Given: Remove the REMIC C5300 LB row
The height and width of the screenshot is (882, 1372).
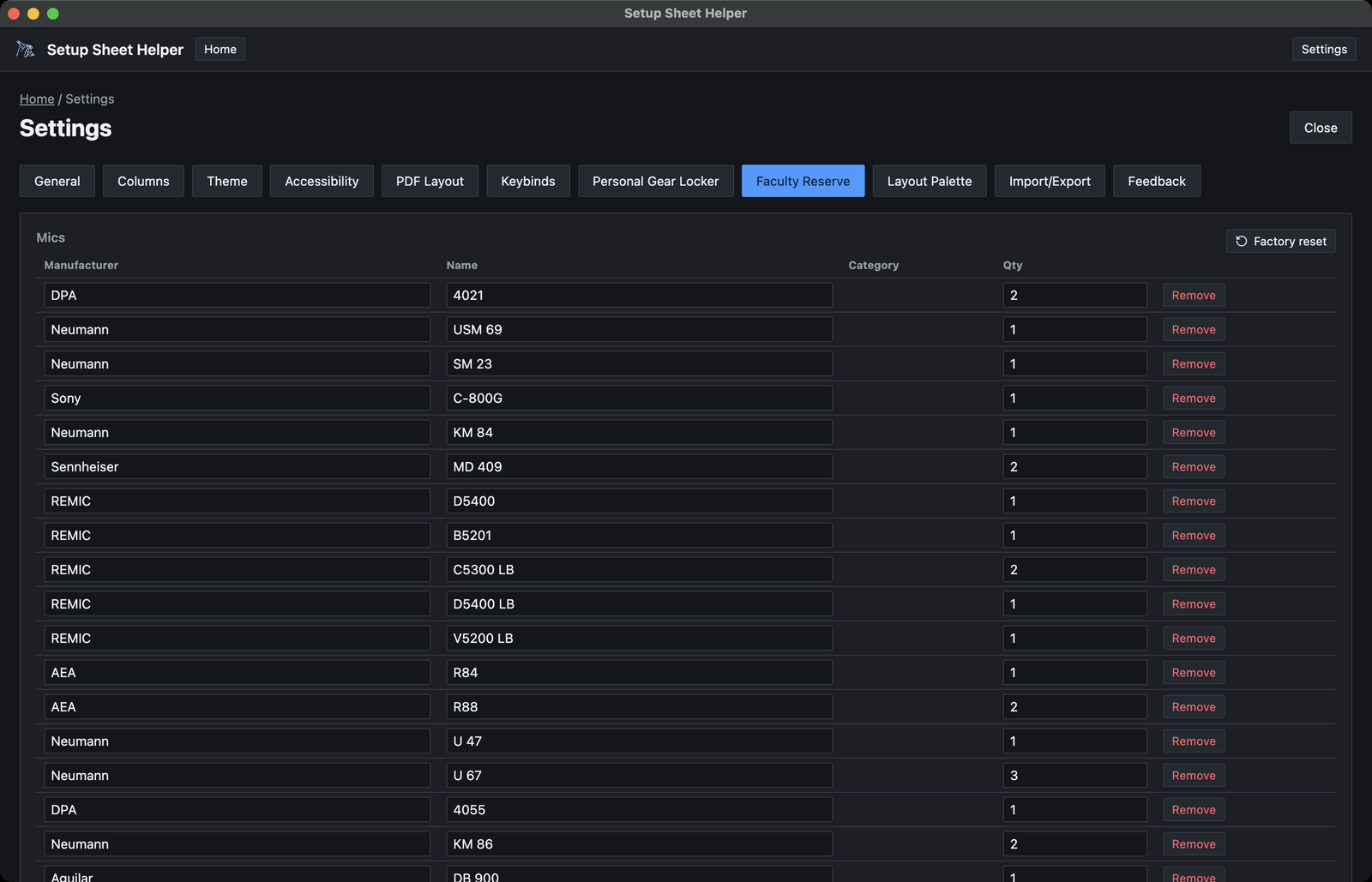Looking at the screenshot, I should tap(1194, 569).
